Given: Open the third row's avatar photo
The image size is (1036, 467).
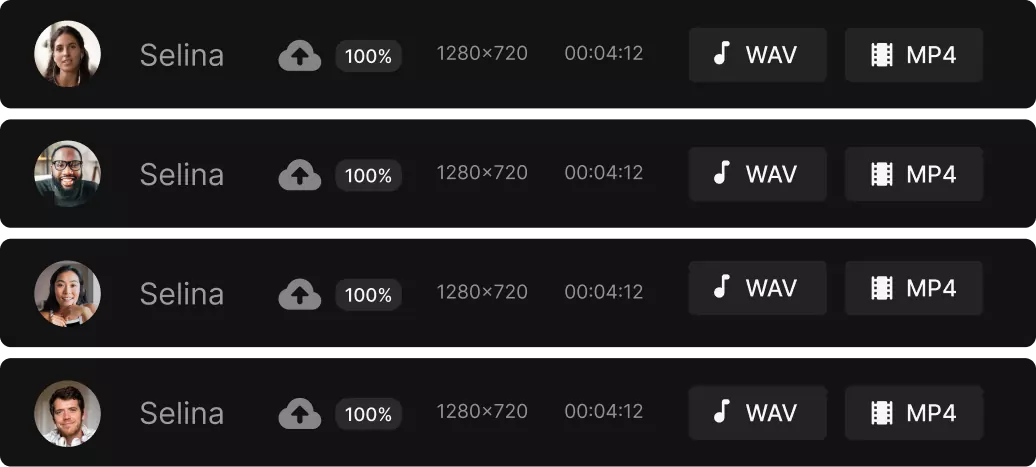Looking at the screenshot, I should pyautogui.click(x=67, y=294).
